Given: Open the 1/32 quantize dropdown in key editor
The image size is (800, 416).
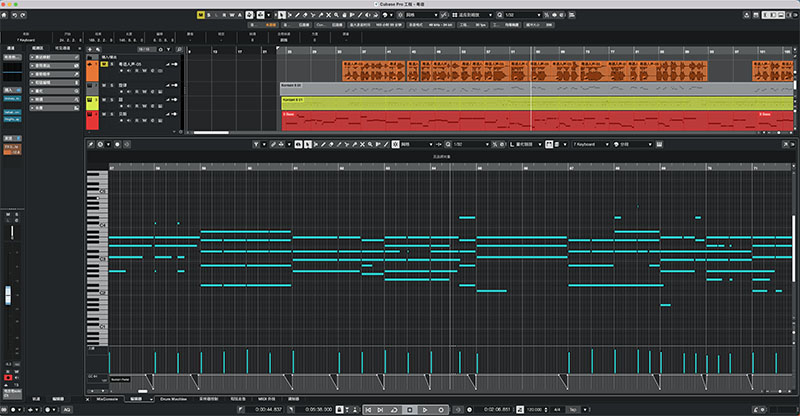Looking at the screenshot, I should pyautogui.click(x=471, y=144).
